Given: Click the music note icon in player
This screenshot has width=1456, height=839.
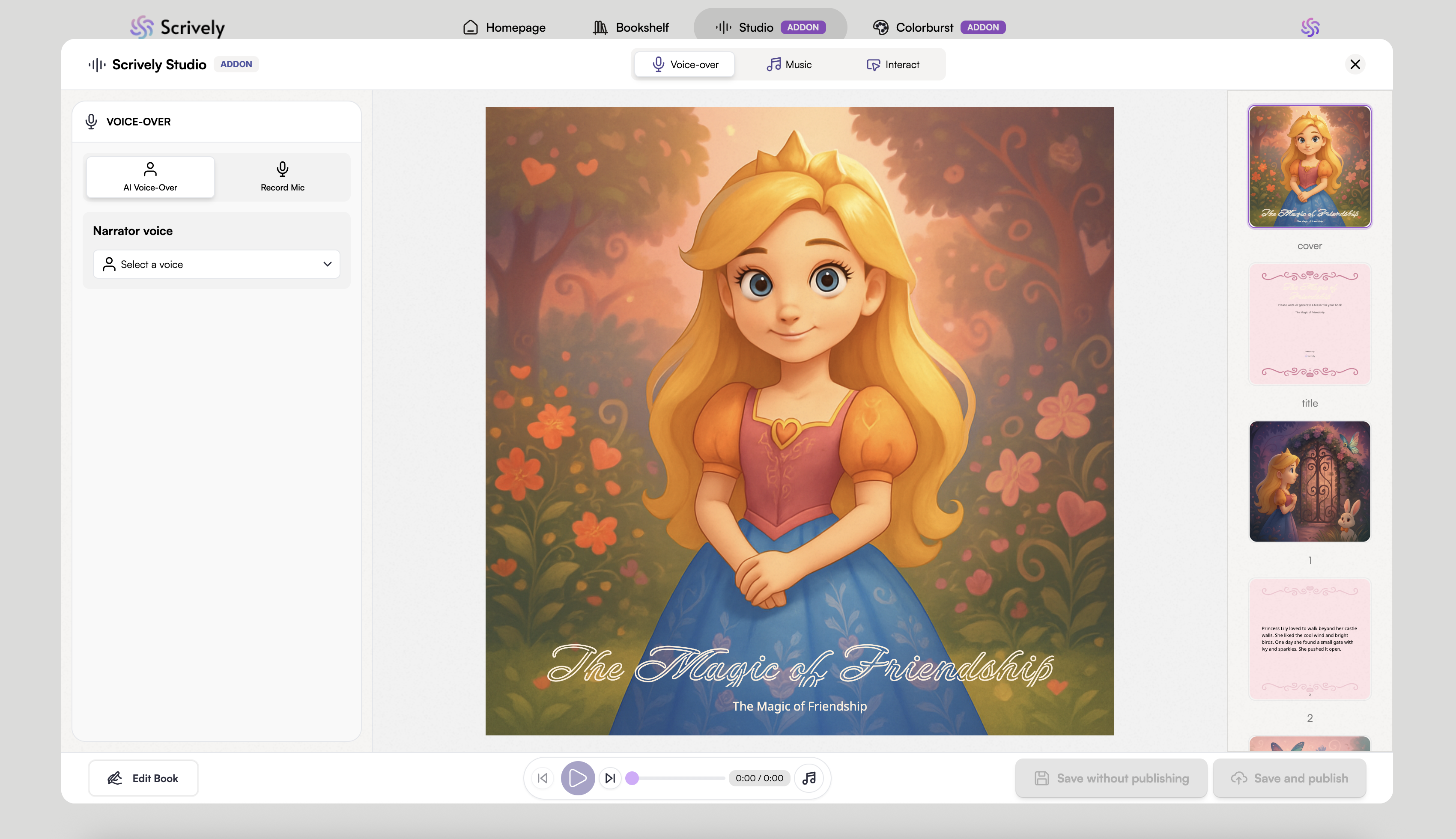Looking at the screenshot, I should point(809,778).
